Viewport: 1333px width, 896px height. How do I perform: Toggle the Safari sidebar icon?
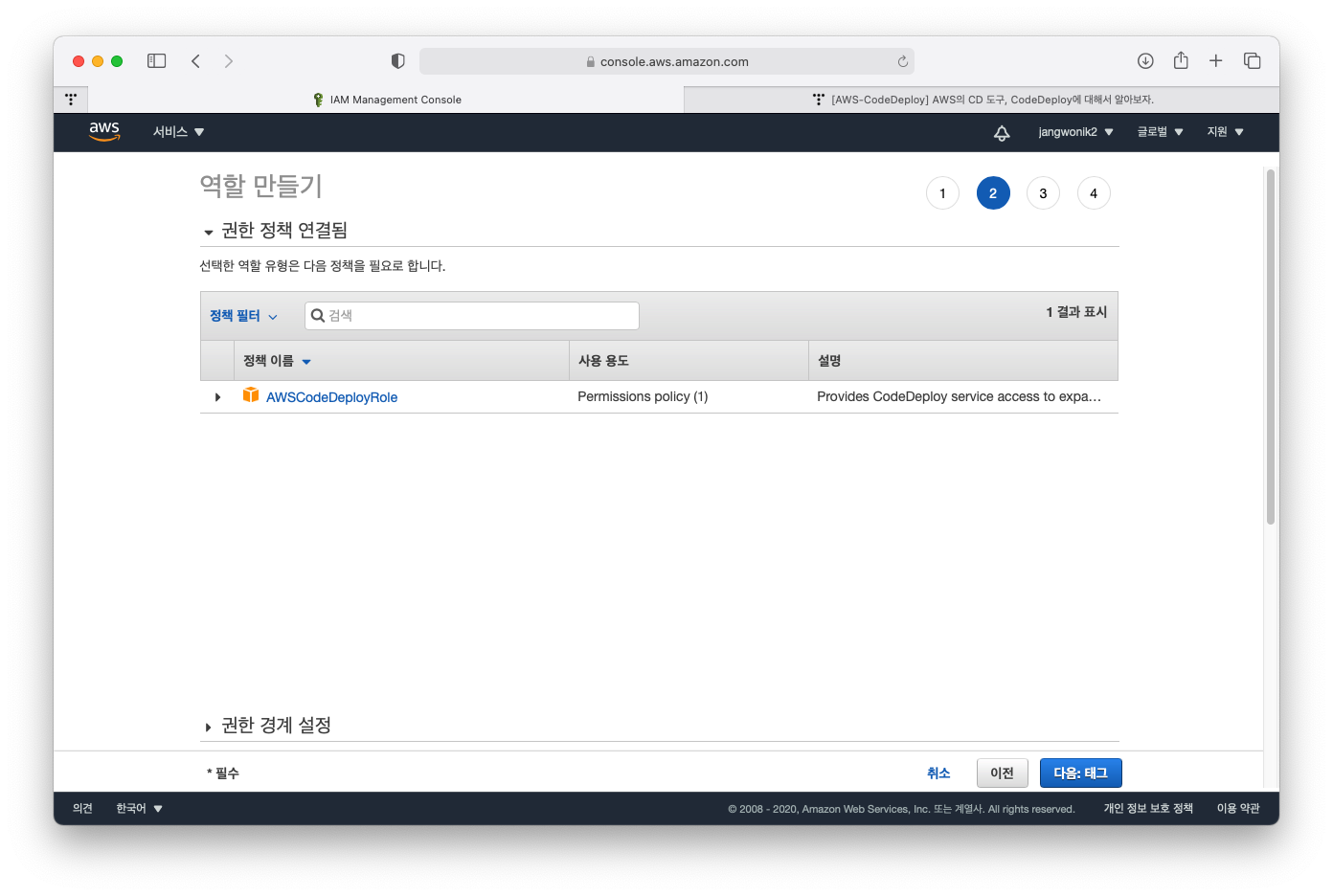pyautogui.click(x=156, y=61)
